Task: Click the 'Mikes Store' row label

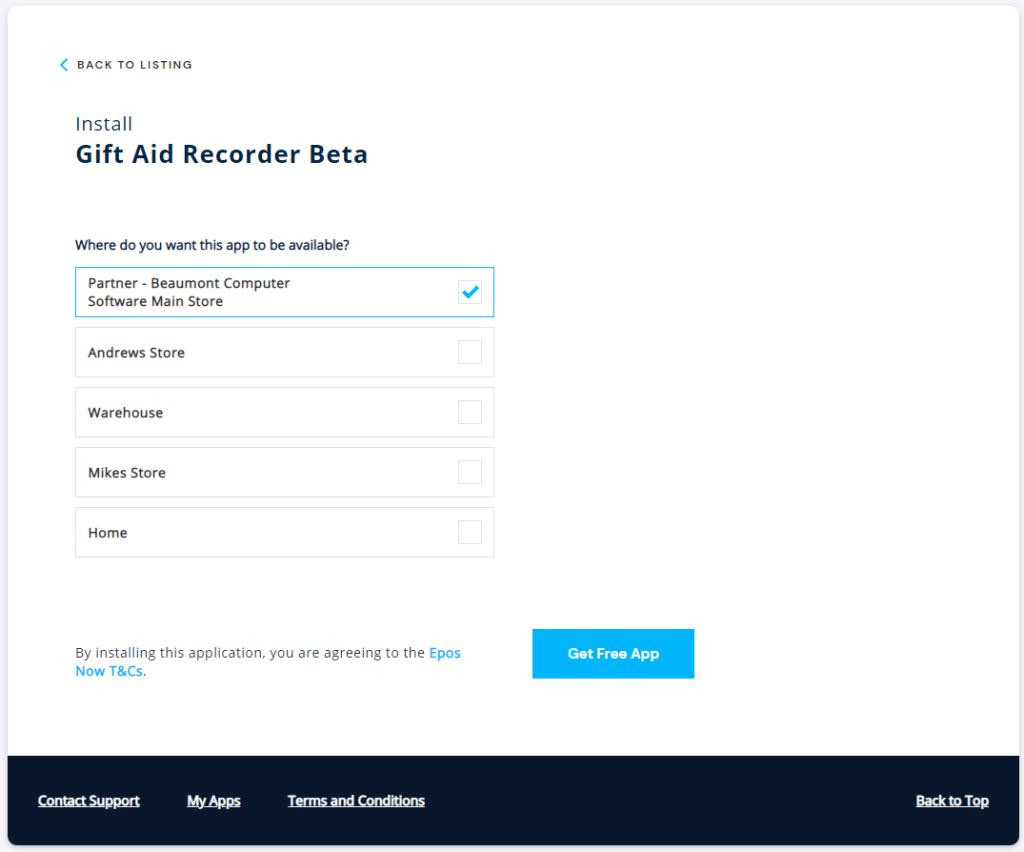Action: coord(127,473)
